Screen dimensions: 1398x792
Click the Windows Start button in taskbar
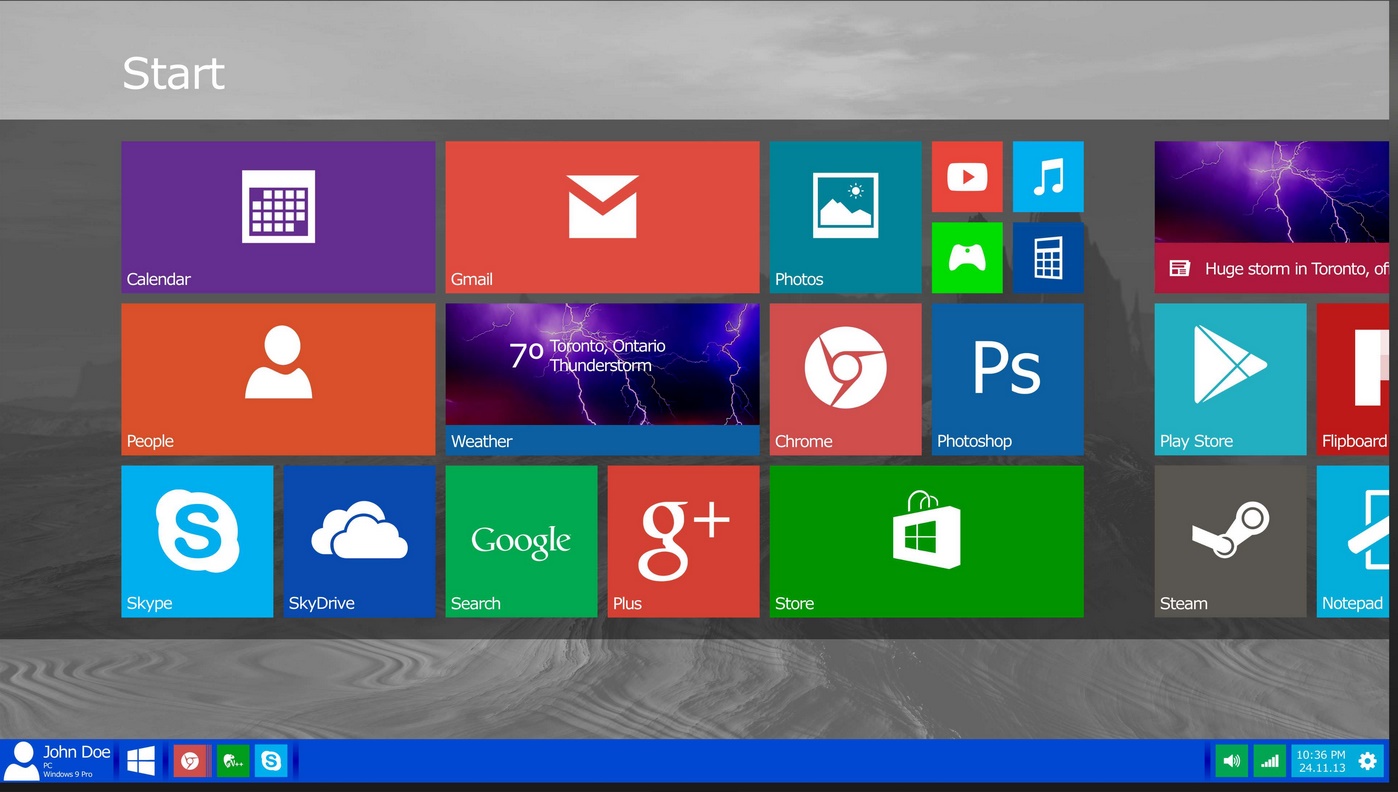point(141,762)
